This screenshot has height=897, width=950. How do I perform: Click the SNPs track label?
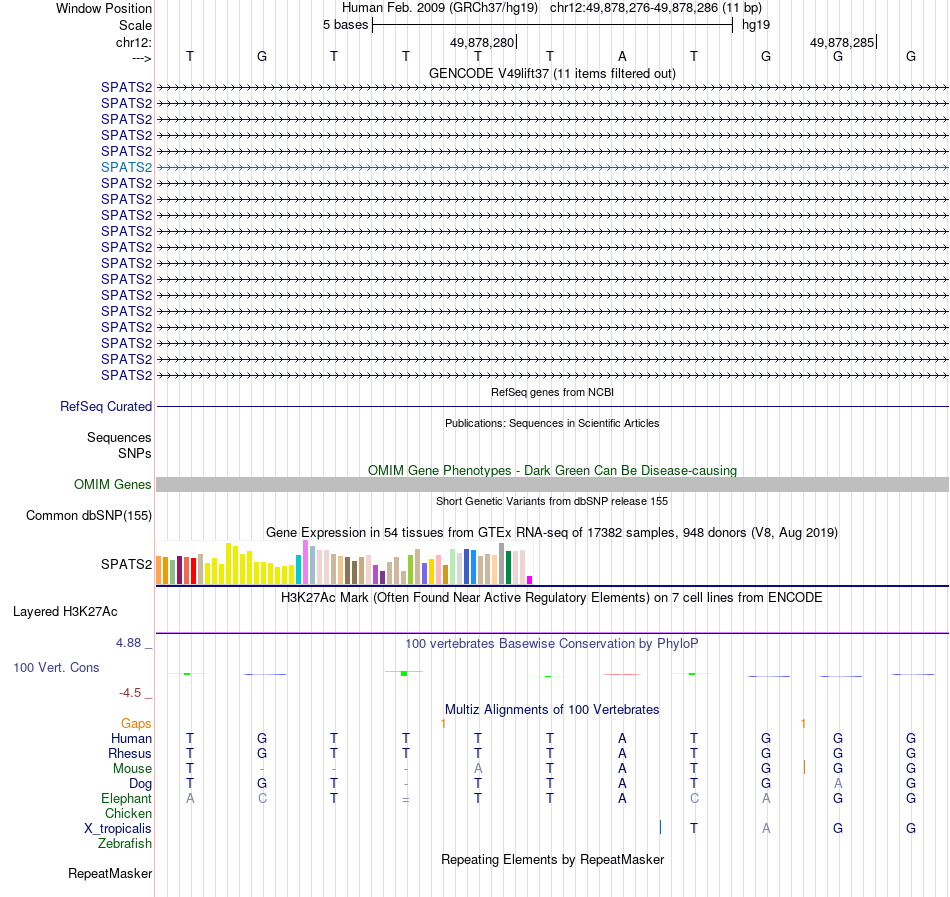tap(135, 453)
